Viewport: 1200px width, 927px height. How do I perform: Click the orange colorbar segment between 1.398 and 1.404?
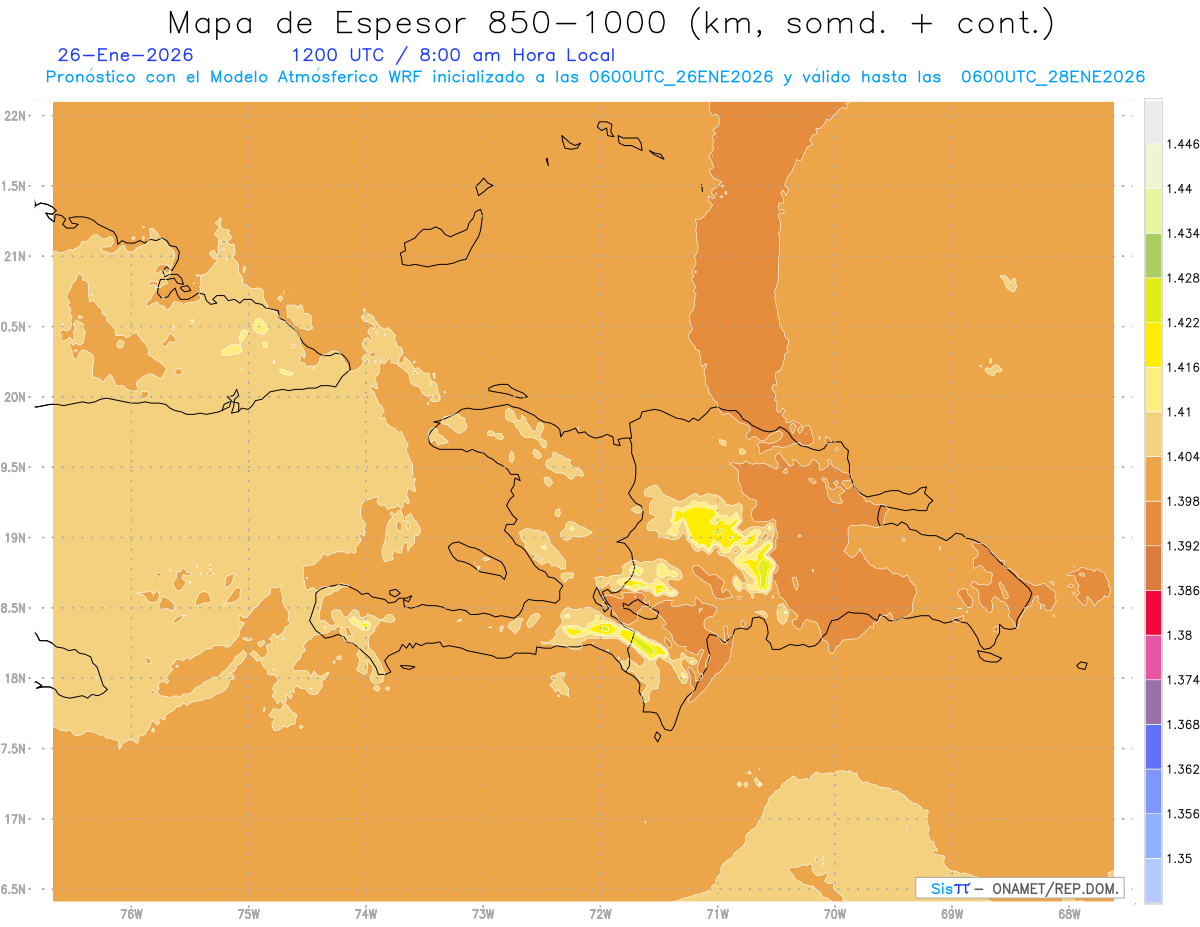1153,478
